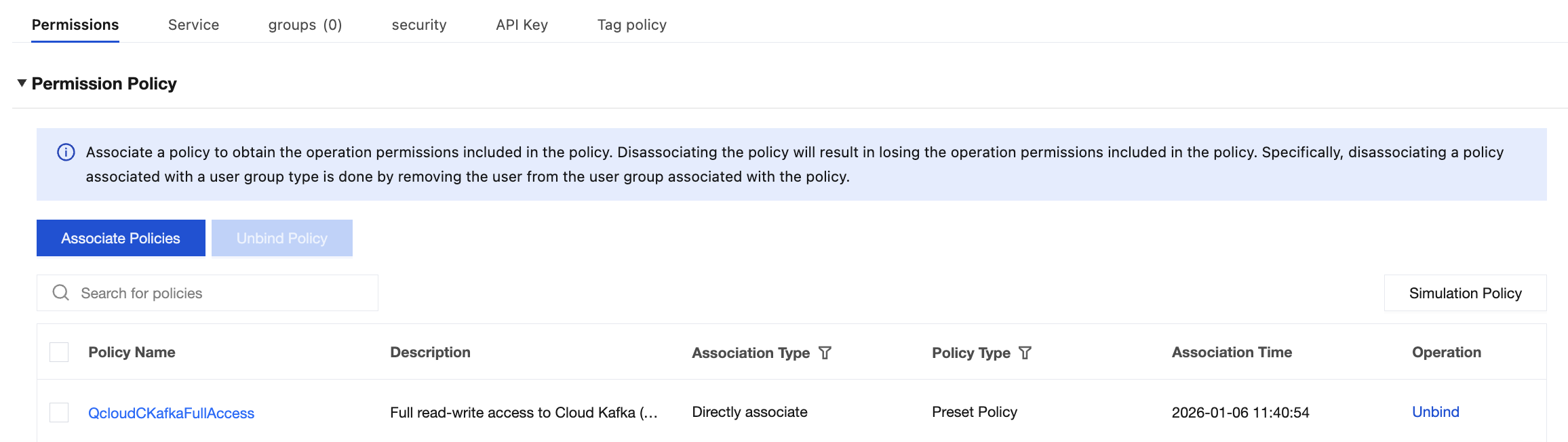Switch to the Service tab
This screenshot has width=1568, height=442.
[193, 25]
